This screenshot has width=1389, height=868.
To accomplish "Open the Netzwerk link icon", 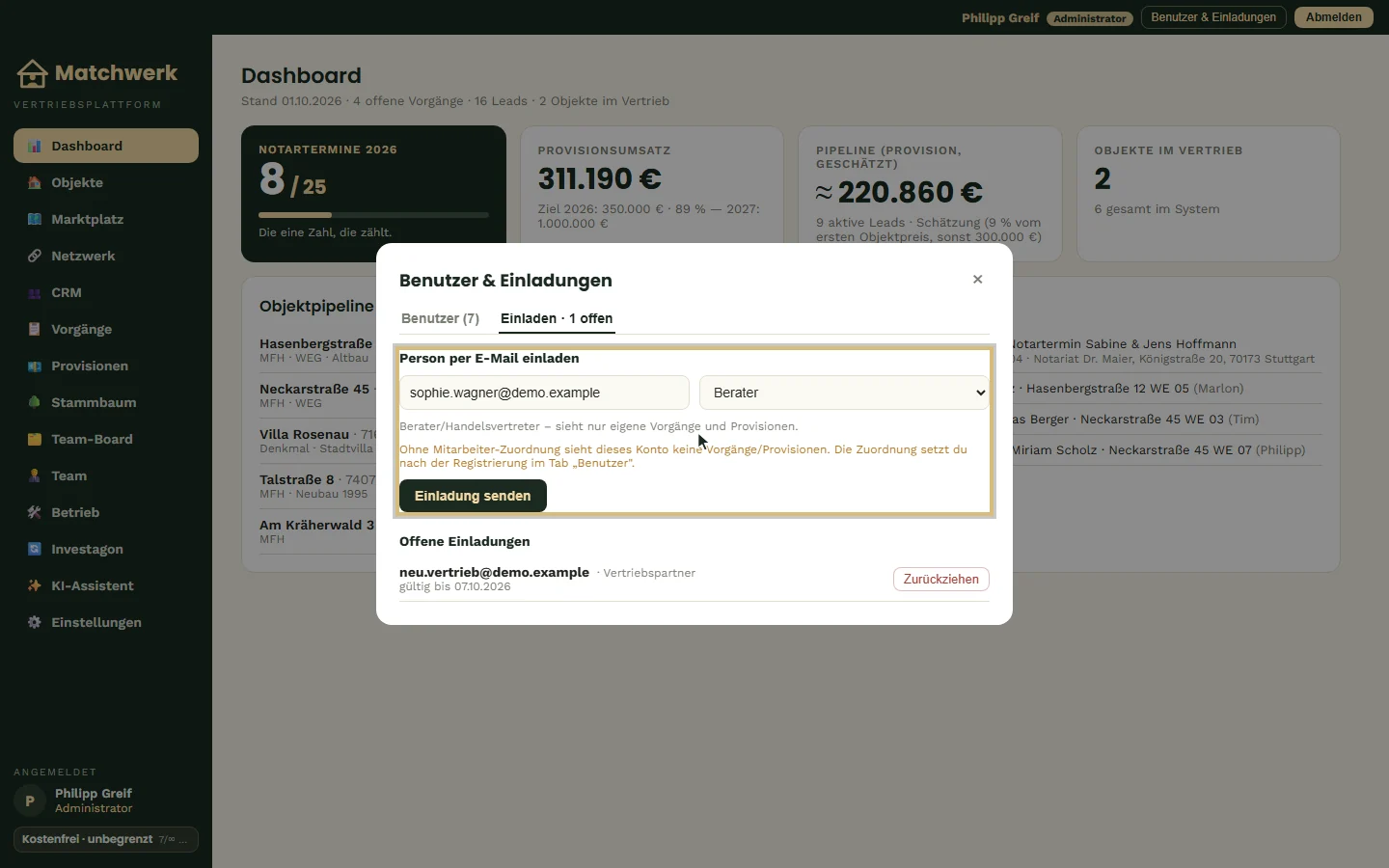I will point(35,257).
